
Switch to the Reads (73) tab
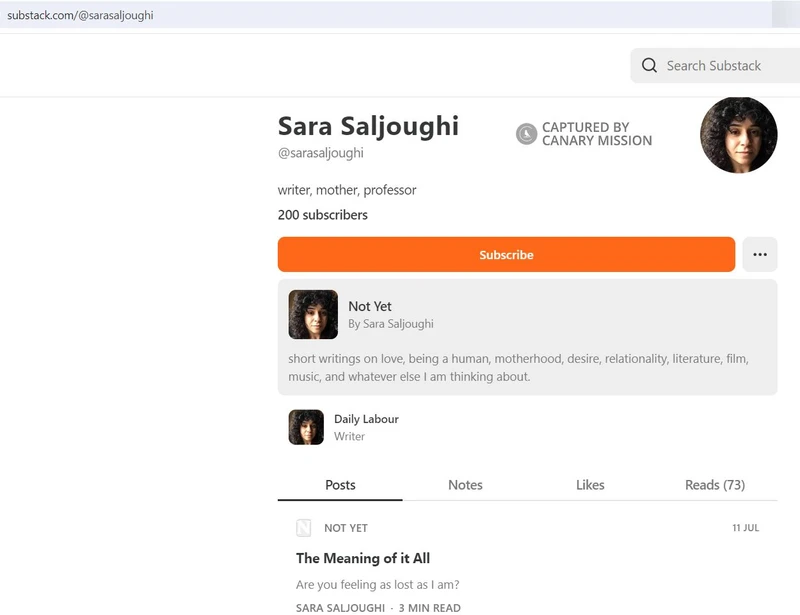coord(715,485)
